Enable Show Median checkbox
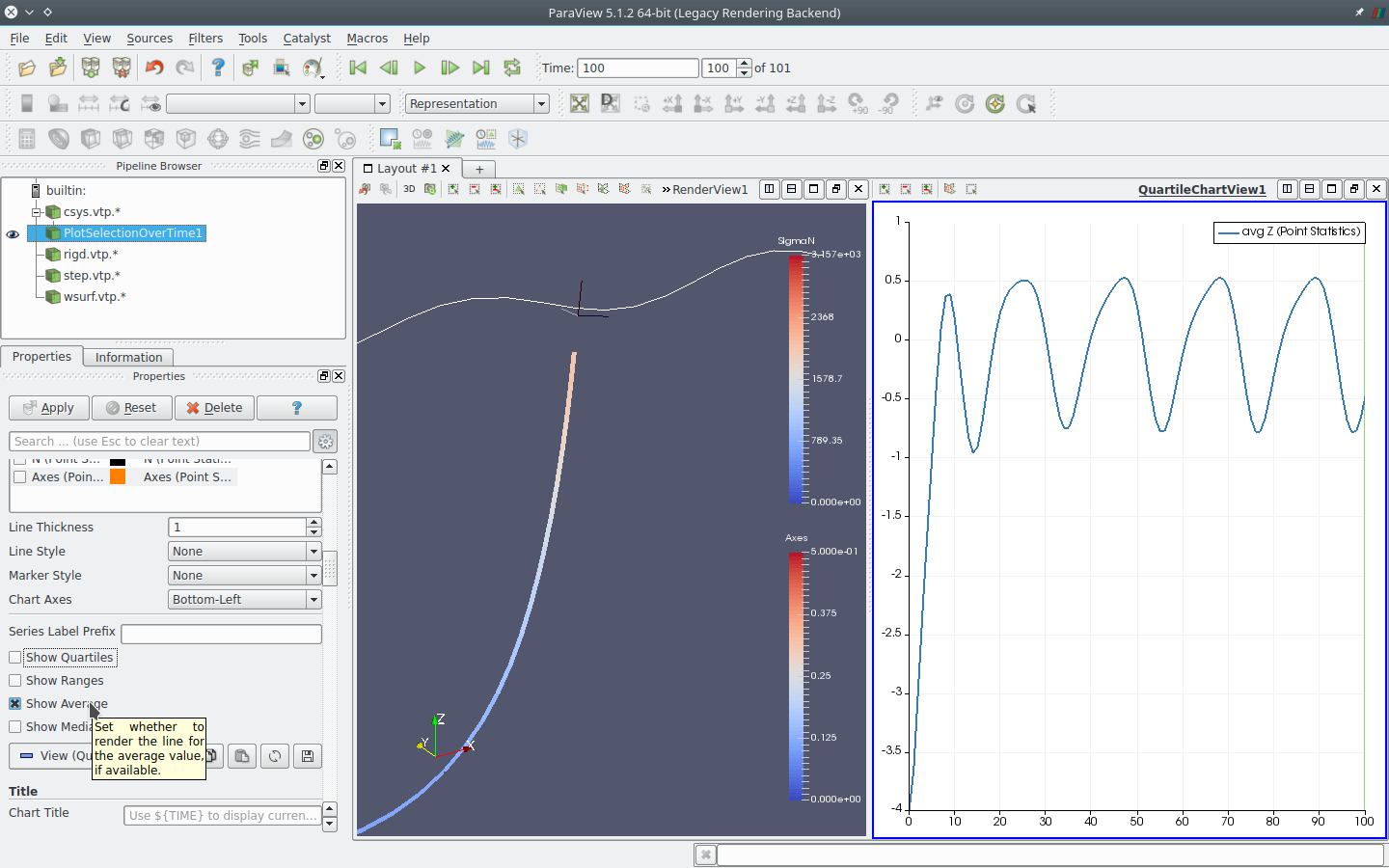 pyautogui.click(x=14, y=727)
